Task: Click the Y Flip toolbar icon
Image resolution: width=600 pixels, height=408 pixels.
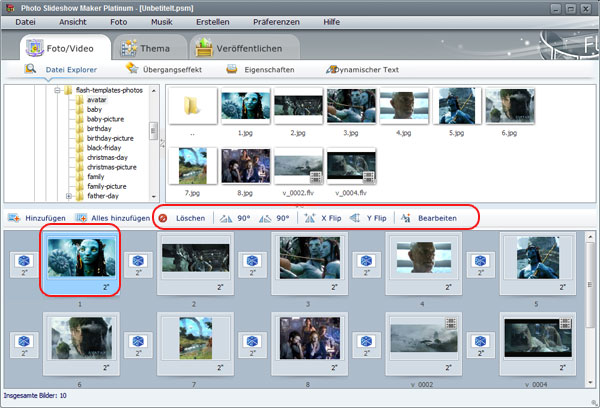Action: [x=356, y=218]
